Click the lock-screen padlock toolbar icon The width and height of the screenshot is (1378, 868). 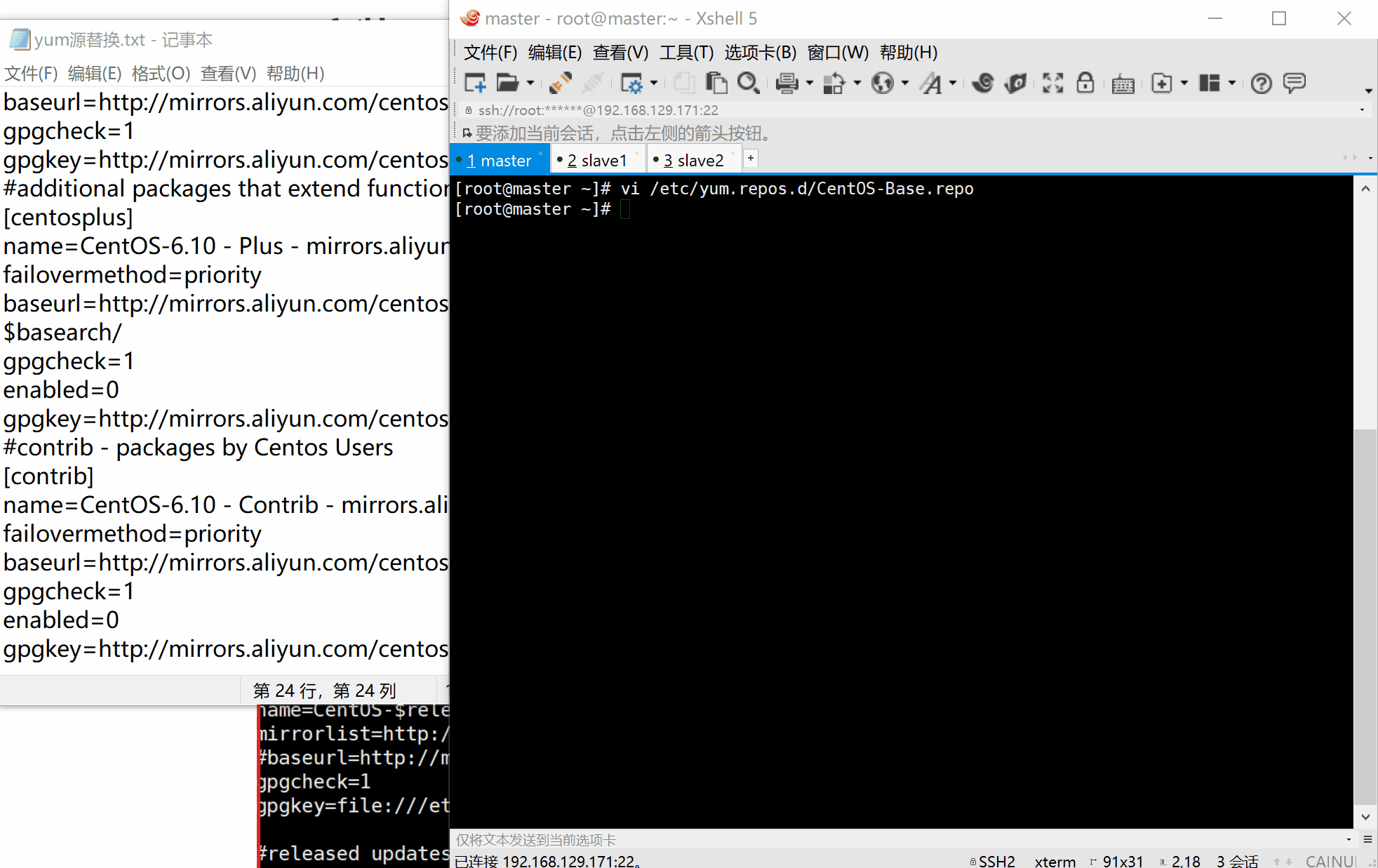tap(1085, 84)
